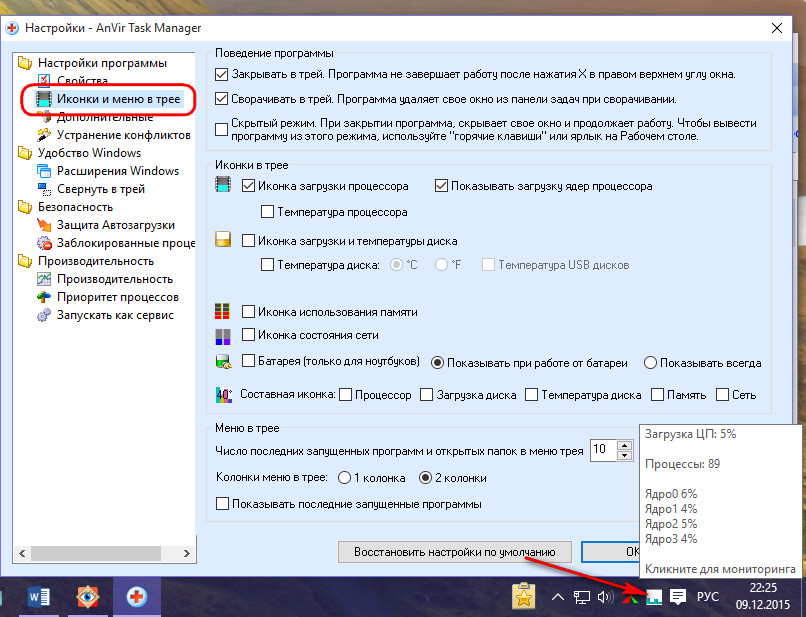
Task: Check Сеть for composite icon
Action: point(722,395)
